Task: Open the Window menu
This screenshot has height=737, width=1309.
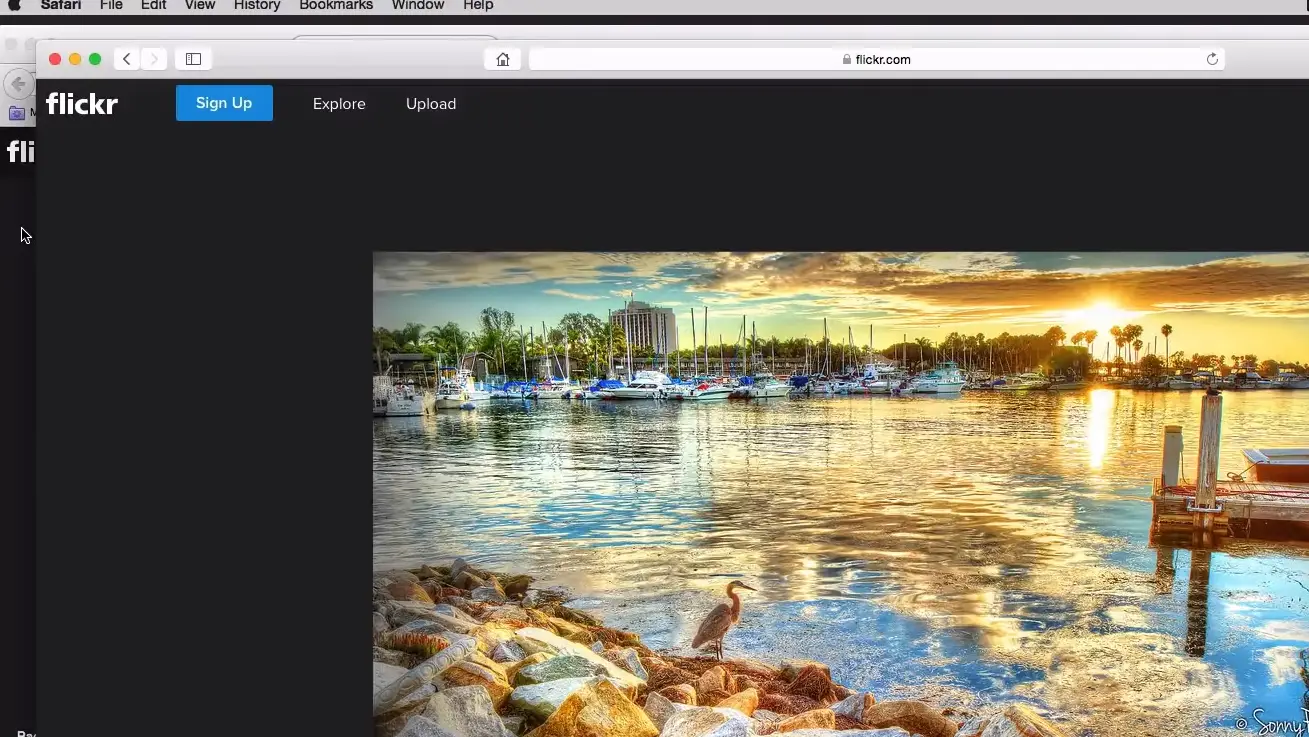Action: [417, 6]
